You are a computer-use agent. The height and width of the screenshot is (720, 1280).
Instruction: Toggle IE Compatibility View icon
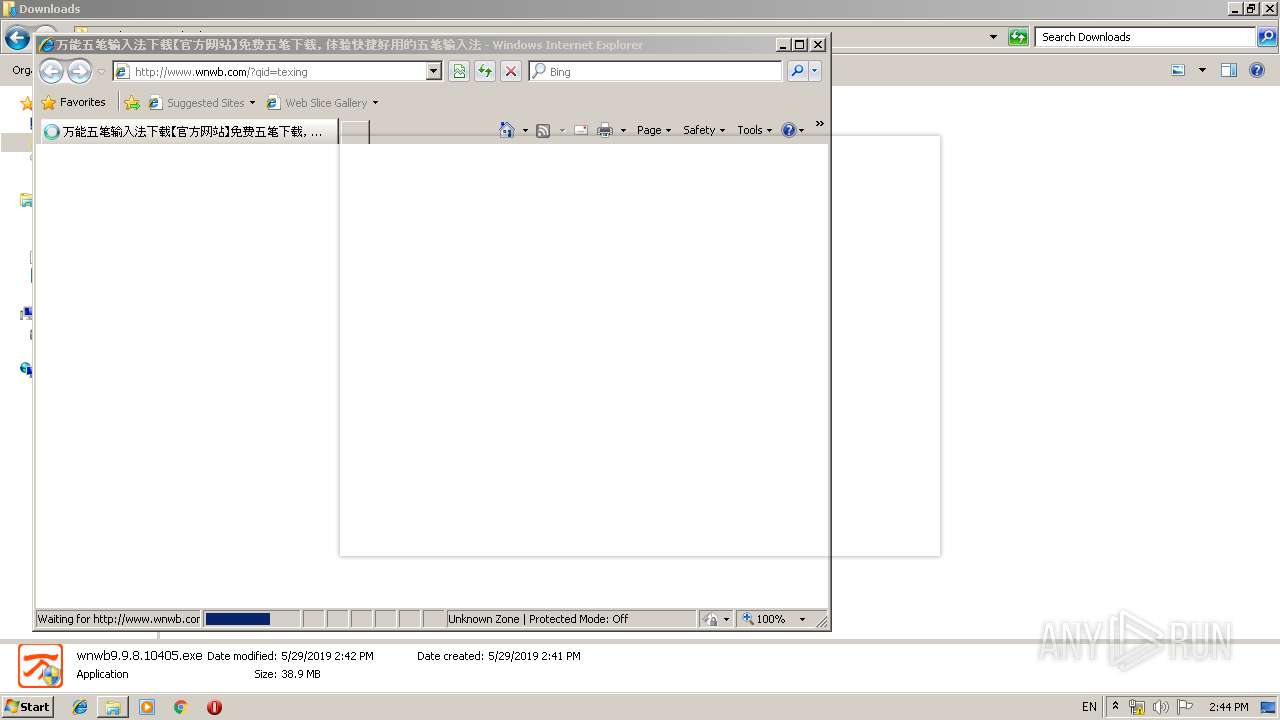459,71
